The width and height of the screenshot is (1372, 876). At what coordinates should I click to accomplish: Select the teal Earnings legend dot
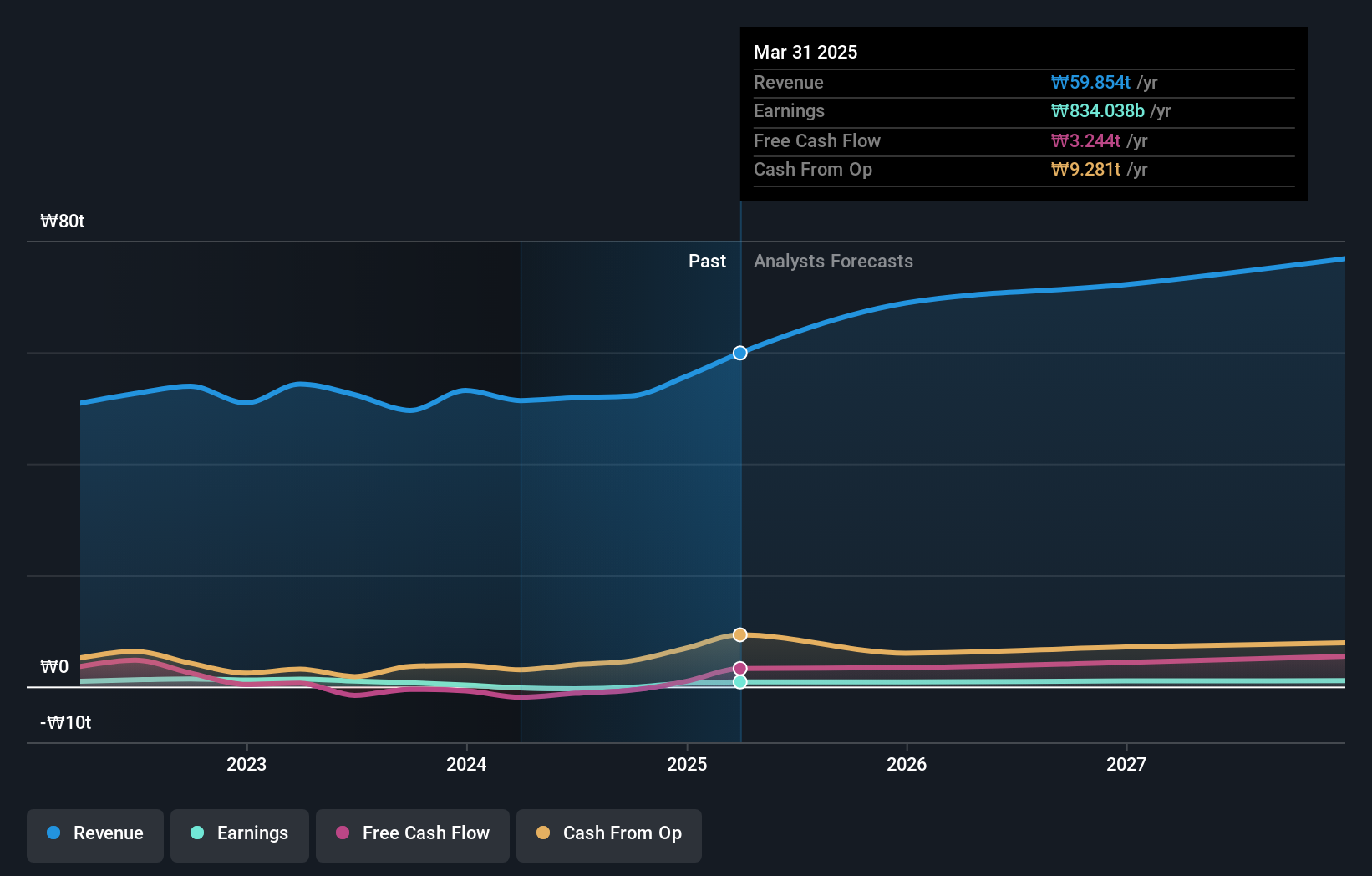pyautogui.click(x=196, y=833)
